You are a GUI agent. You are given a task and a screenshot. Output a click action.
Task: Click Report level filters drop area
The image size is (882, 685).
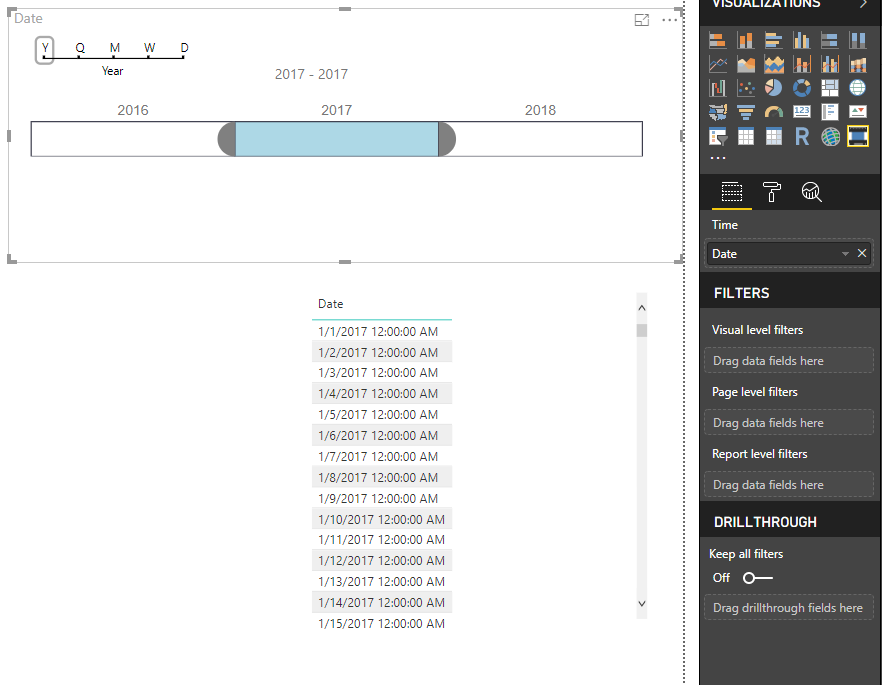[789, 484]
